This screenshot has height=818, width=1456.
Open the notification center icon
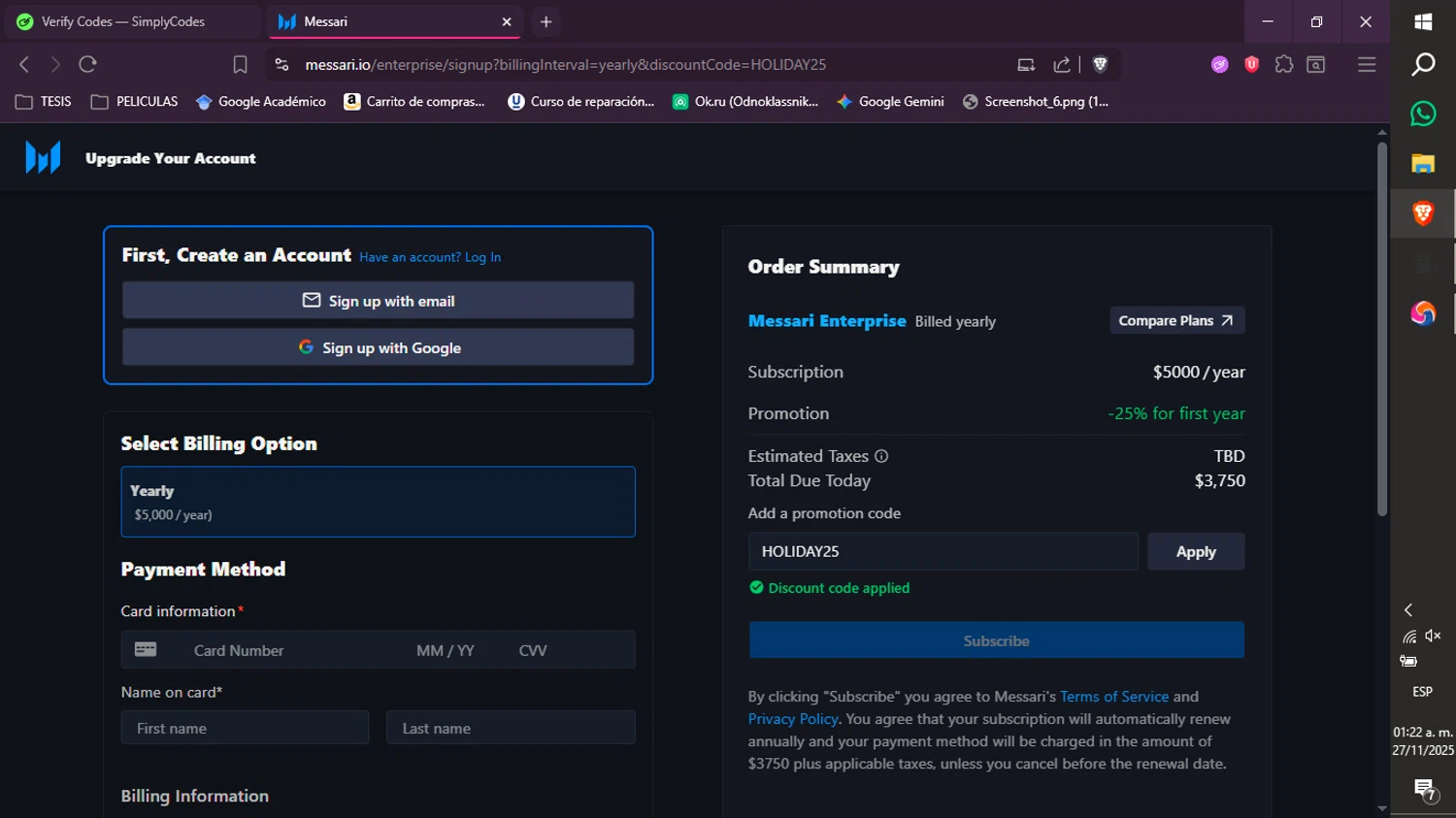pyautogui.click(x=1424, y=790)
